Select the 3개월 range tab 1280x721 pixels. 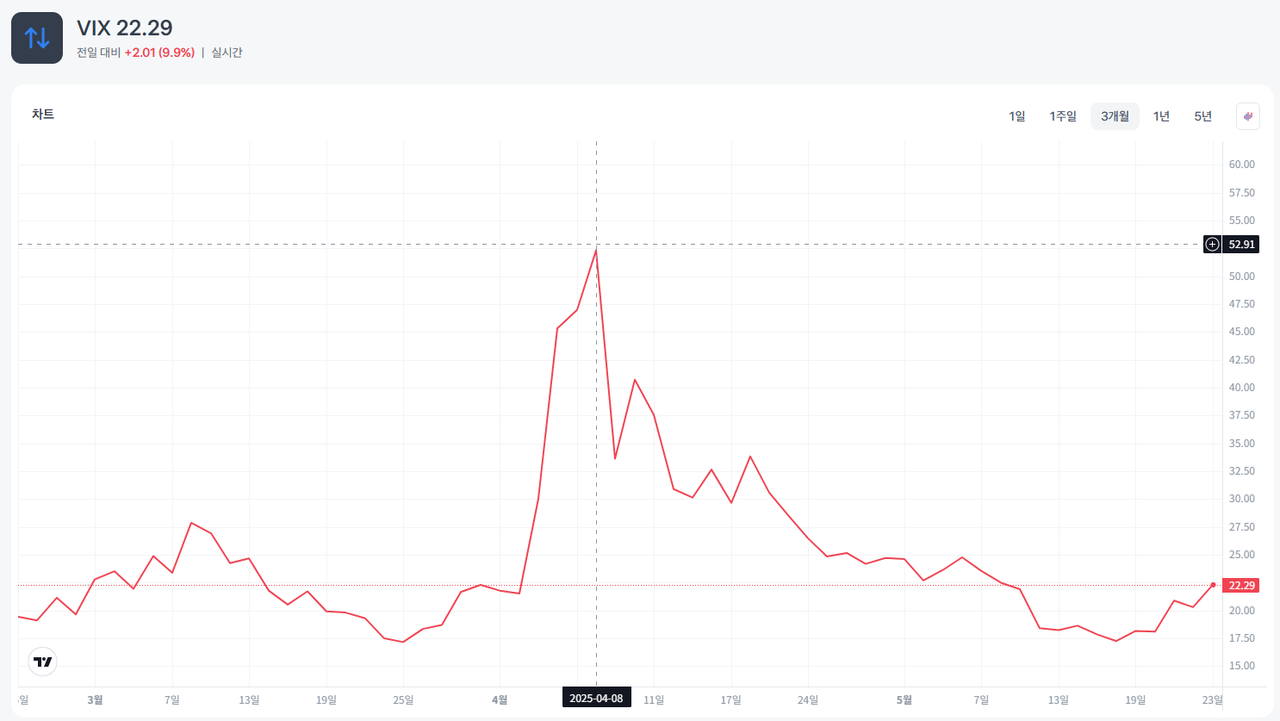click(x=1115, y=116)
